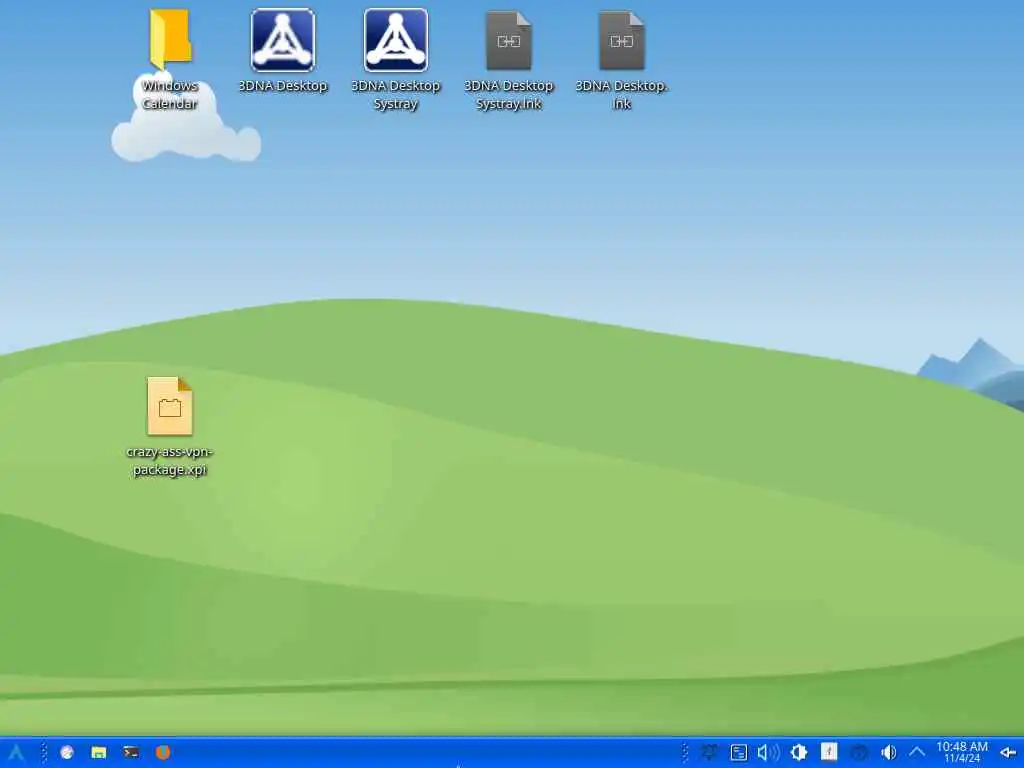Expand hidden system tray icons with the chevron
This screenshot has height=768, width=1024.
pyautogui.click(x=917, y=752)
